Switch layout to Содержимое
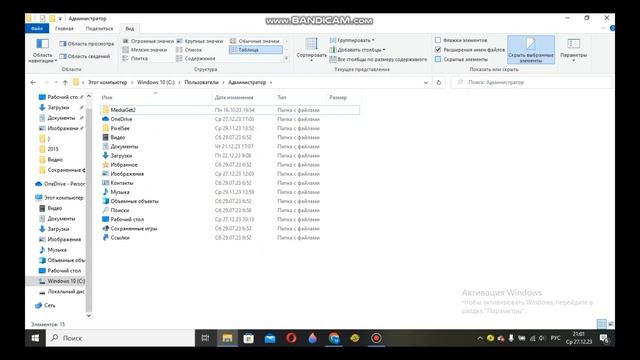This screenshot has height=360, width=640. click(x=196, y=58)
